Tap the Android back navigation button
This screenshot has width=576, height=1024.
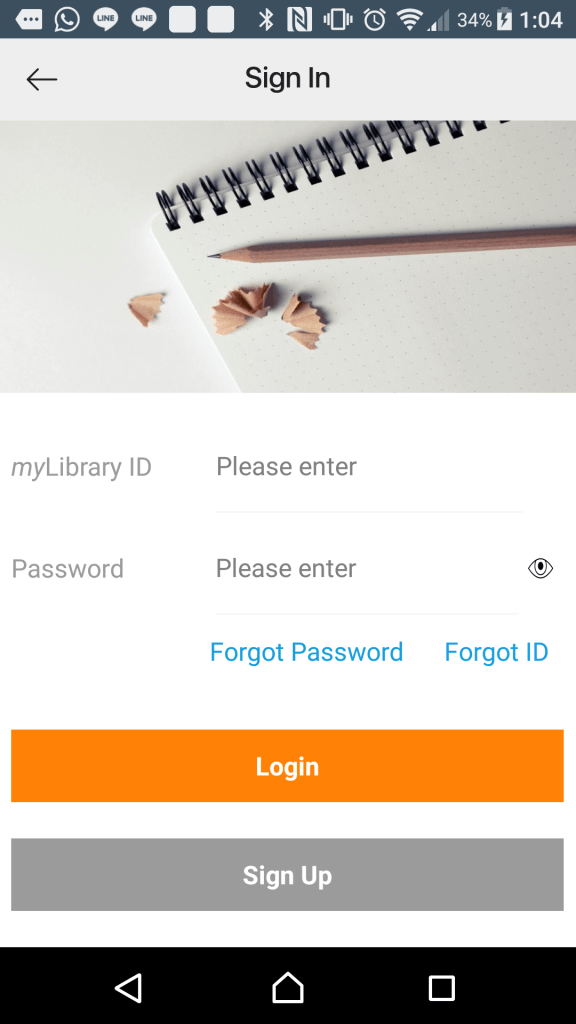click(129, 987)
